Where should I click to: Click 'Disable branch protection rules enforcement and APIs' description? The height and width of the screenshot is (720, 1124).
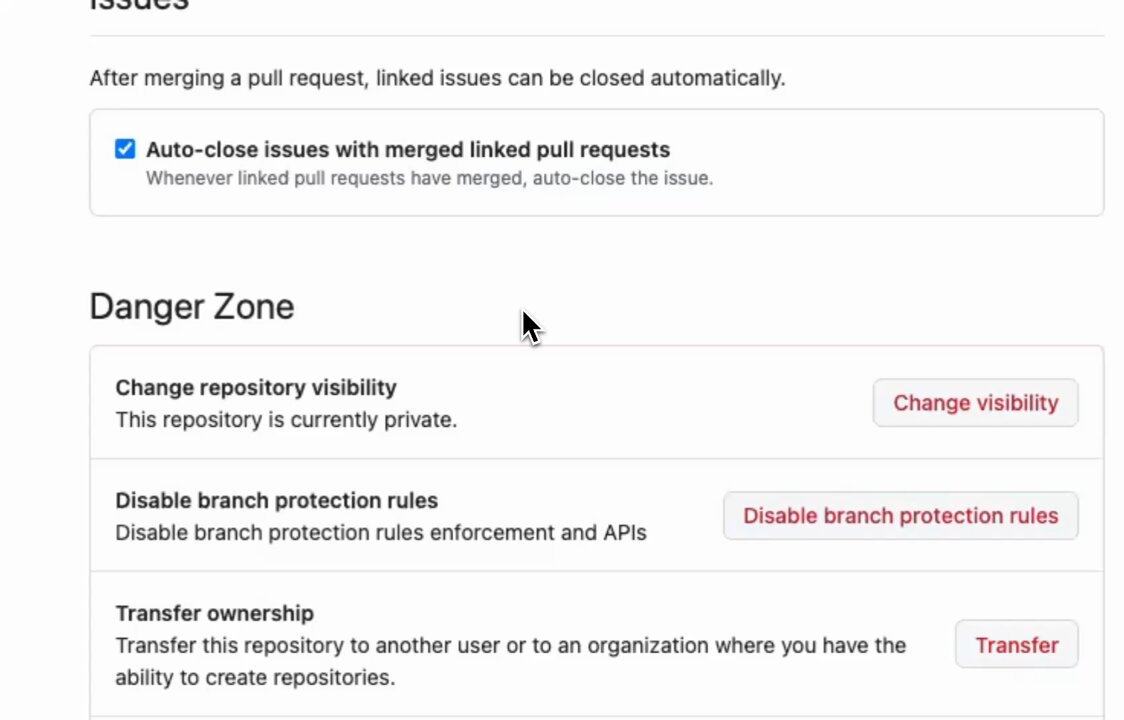(381, 533)
